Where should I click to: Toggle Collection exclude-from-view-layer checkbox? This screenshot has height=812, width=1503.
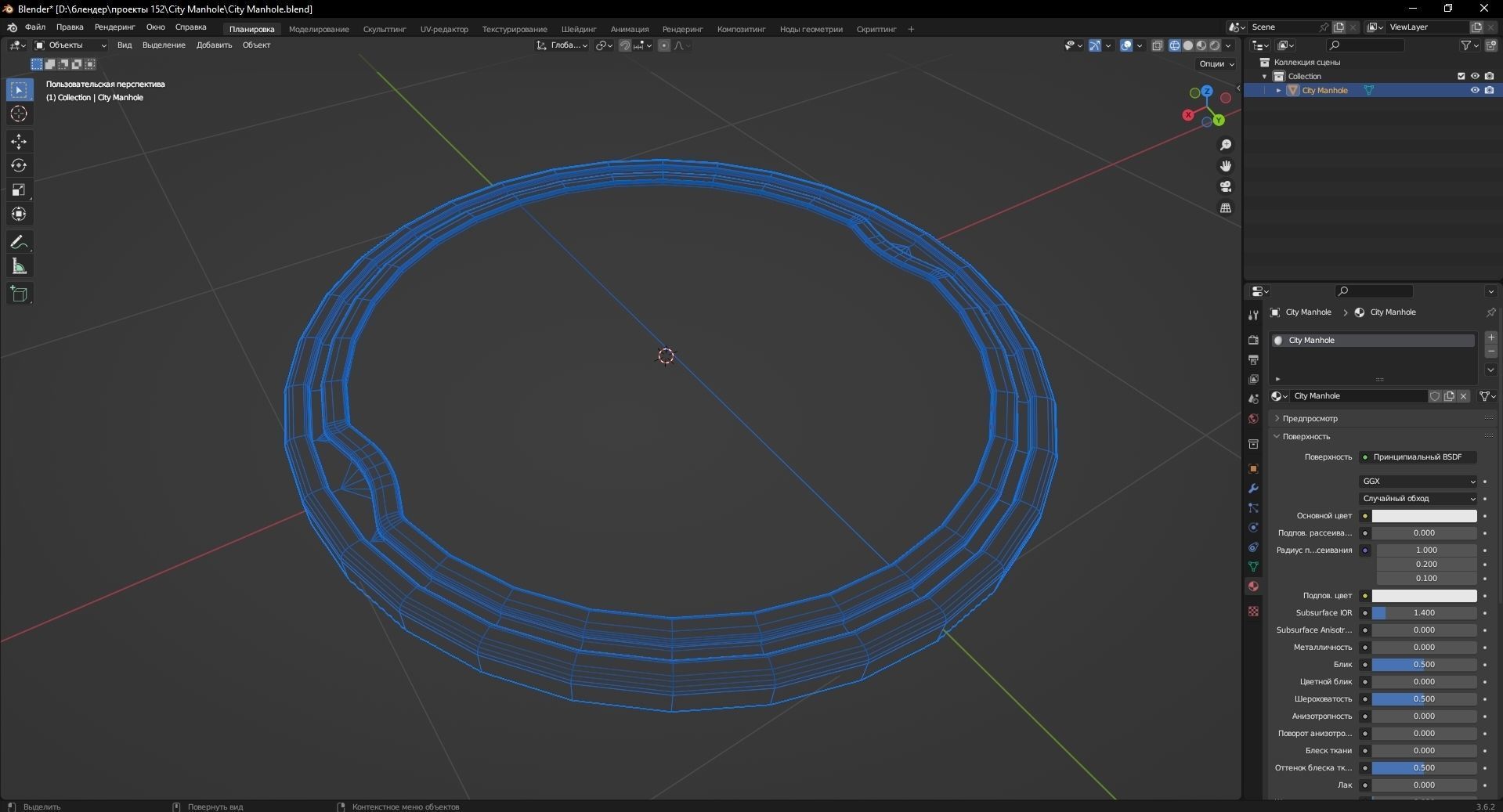point(1461,76)
